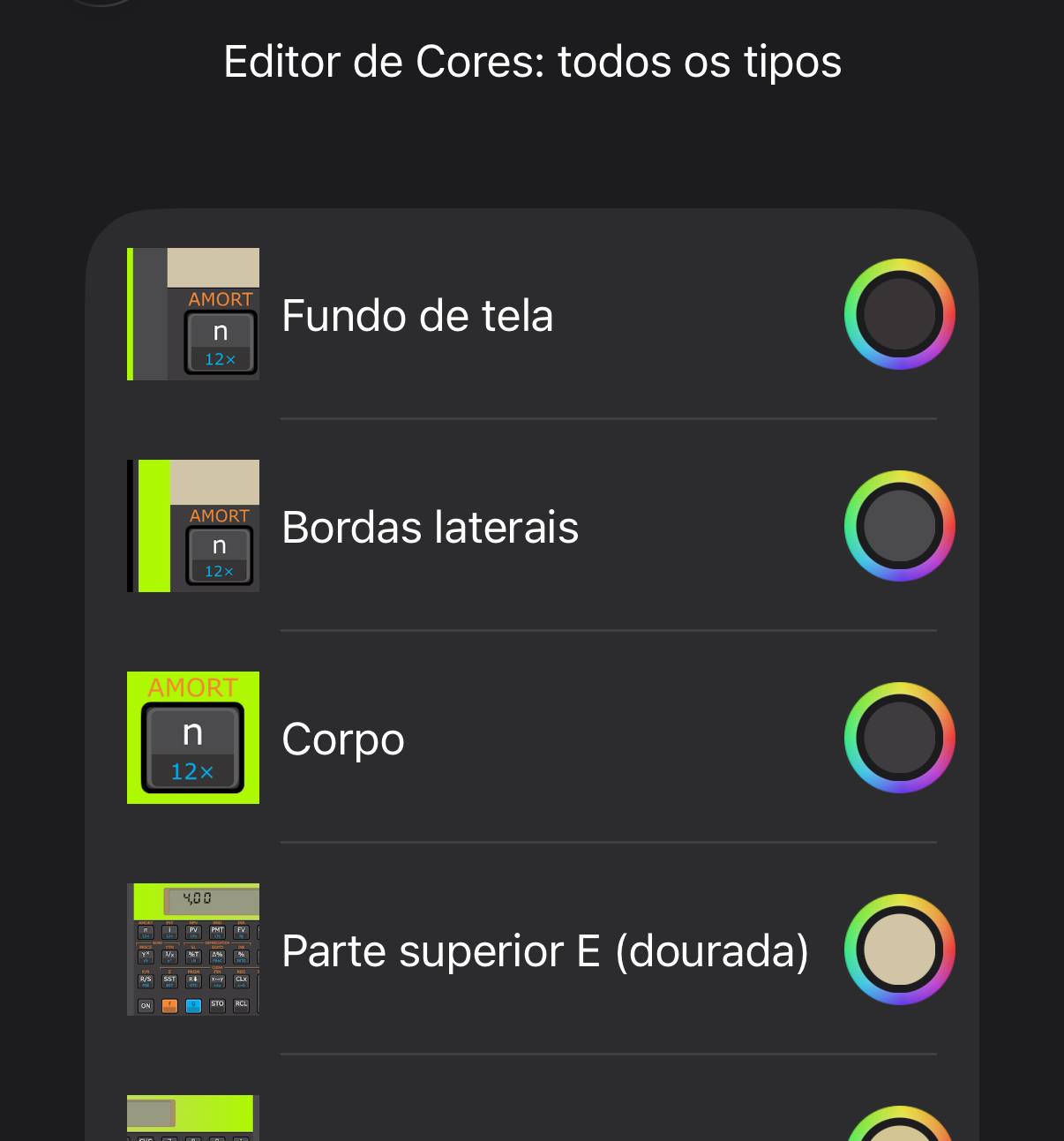Open beige color well for Parte superior E
Viewport: 1064px width, 1141px height.
coord(899,950)
